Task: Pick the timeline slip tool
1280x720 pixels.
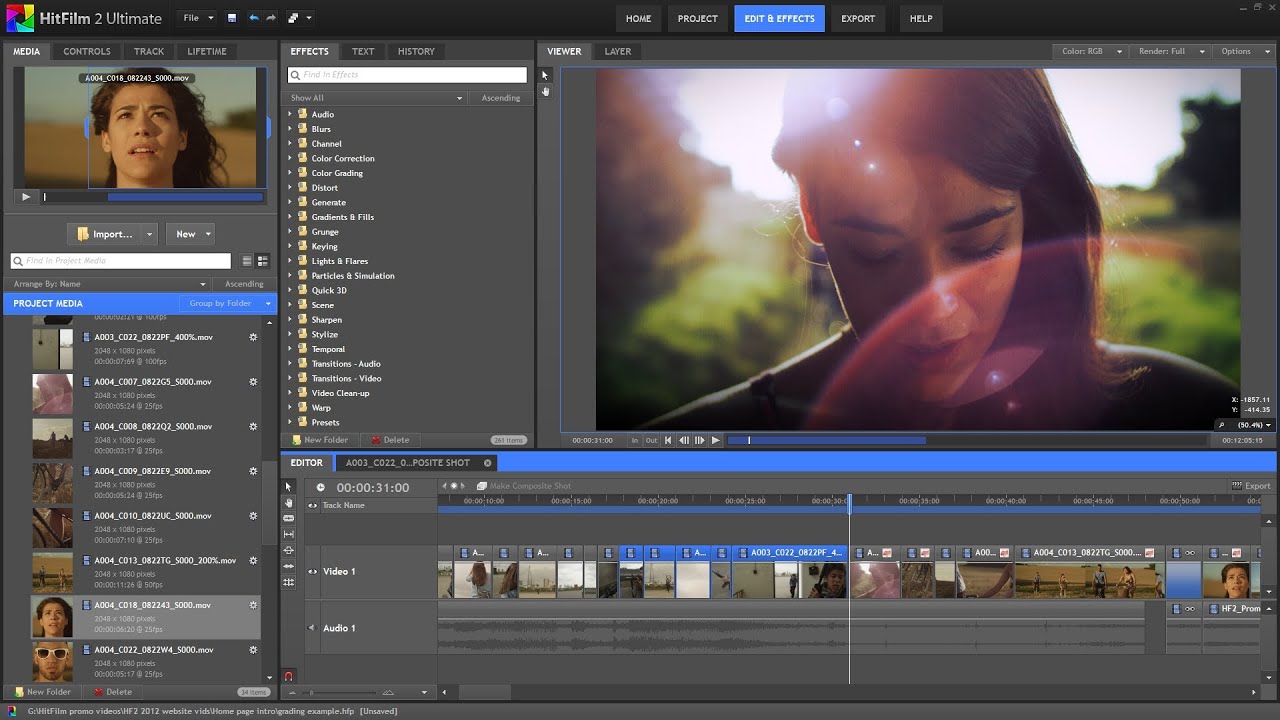Action: 289,534
